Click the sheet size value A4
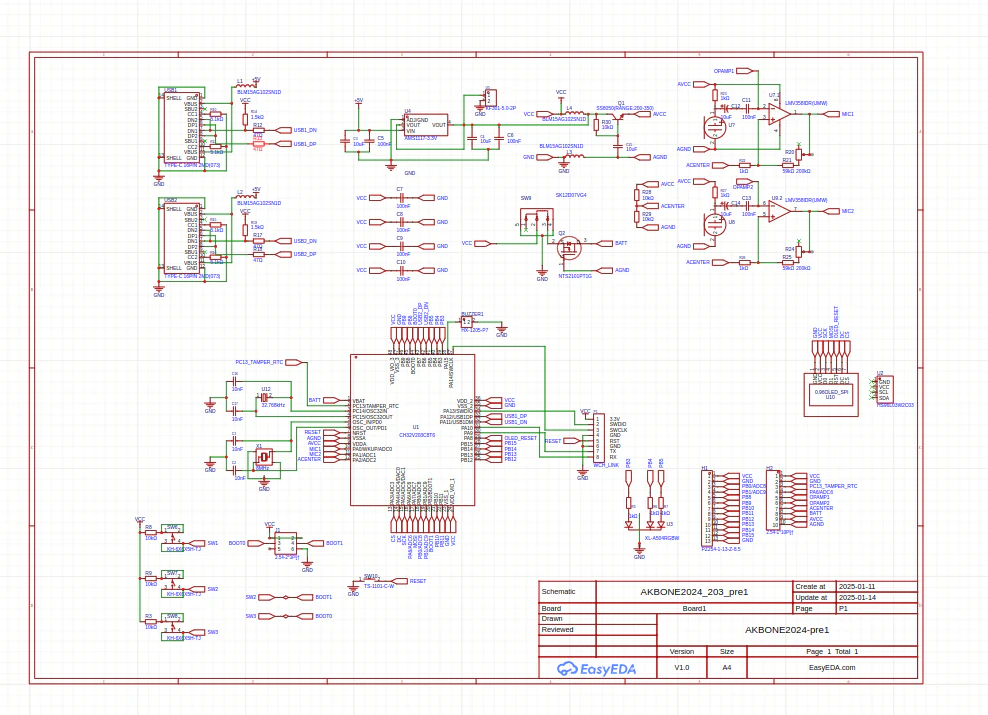Viewport: 988px width, 715px height. [727, 668]
